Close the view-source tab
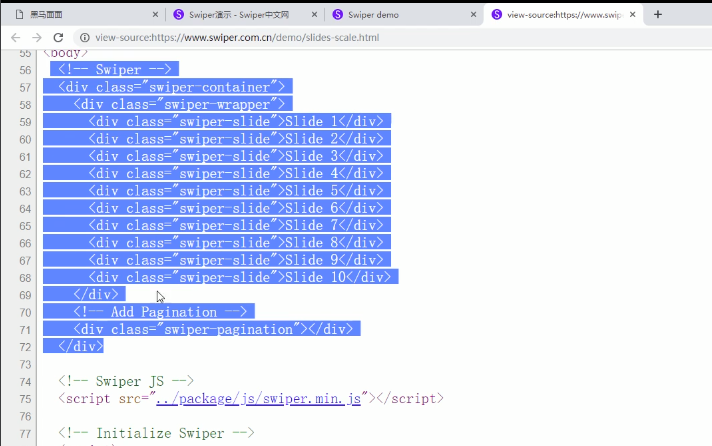This screenshot has height=446, width=712. tap(633, 15)
